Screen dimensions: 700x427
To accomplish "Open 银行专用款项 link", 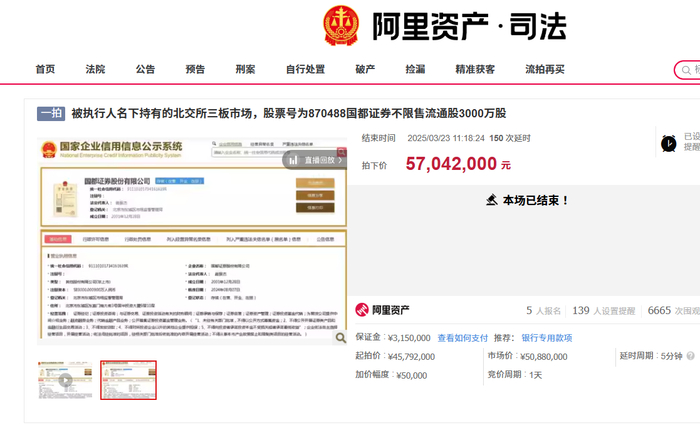I will click(547, 338).
